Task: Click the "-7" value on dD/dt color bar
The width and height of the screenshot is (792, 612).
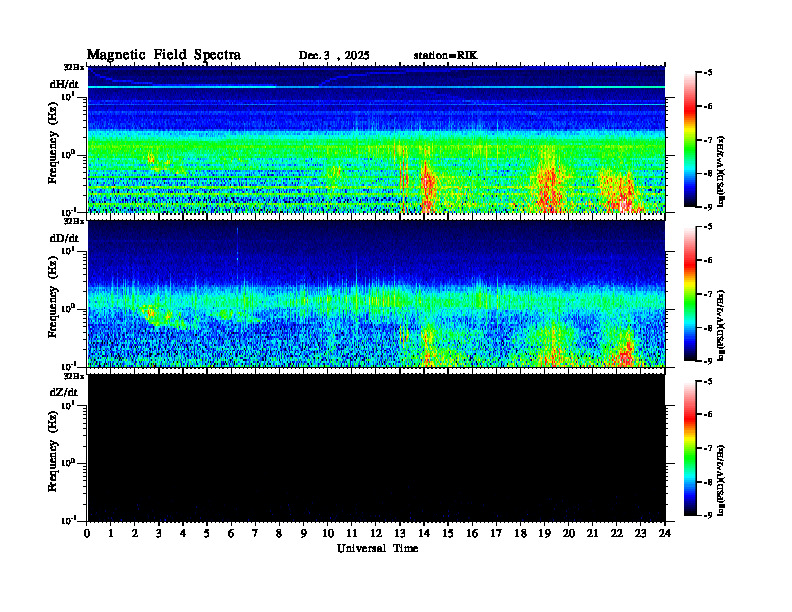Action: tap(708, 294)
